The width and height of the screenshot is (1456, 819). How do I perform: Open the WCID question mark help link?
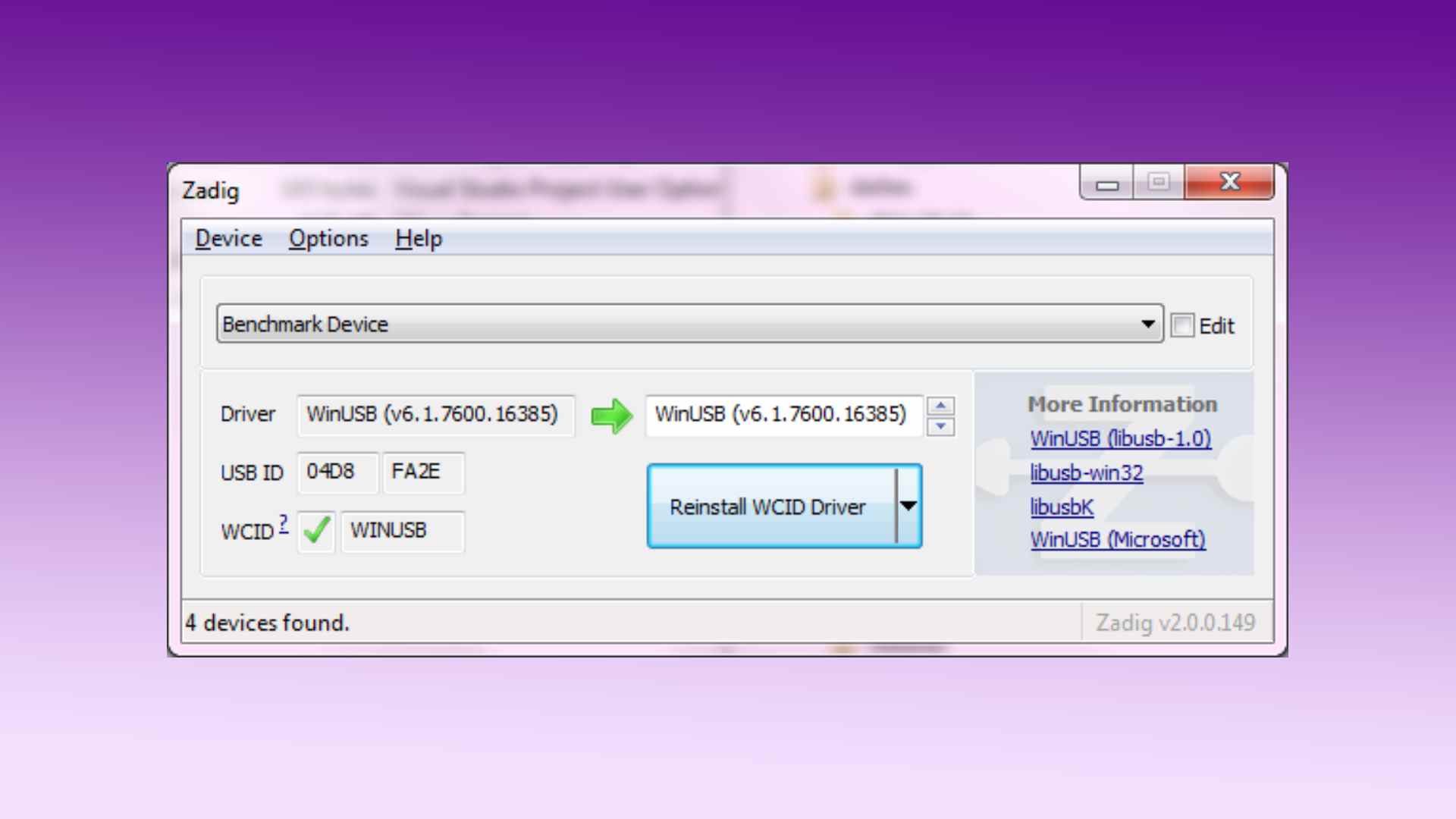pos(283,523)
